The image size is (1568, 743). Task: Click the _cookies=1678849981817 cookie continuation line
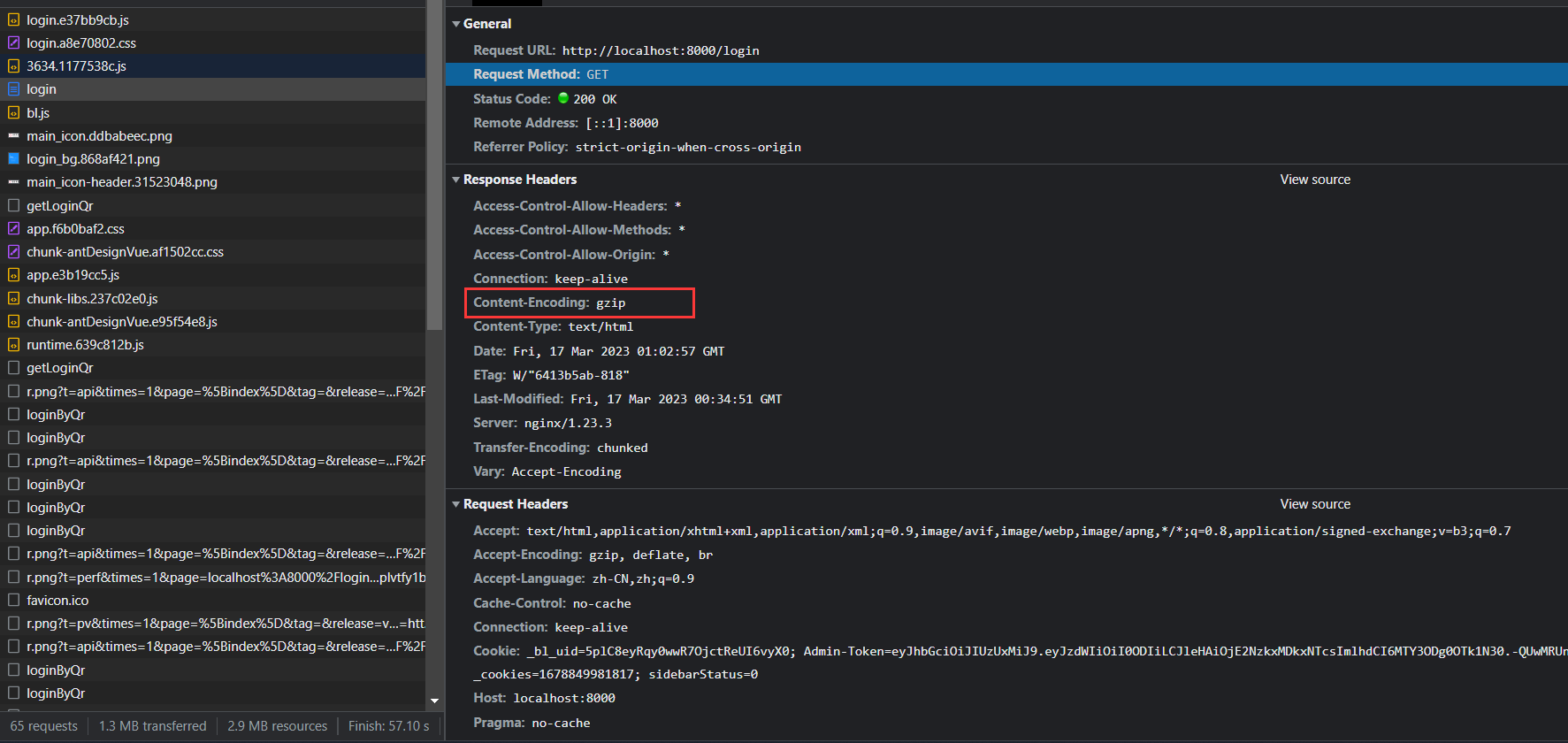616,674
